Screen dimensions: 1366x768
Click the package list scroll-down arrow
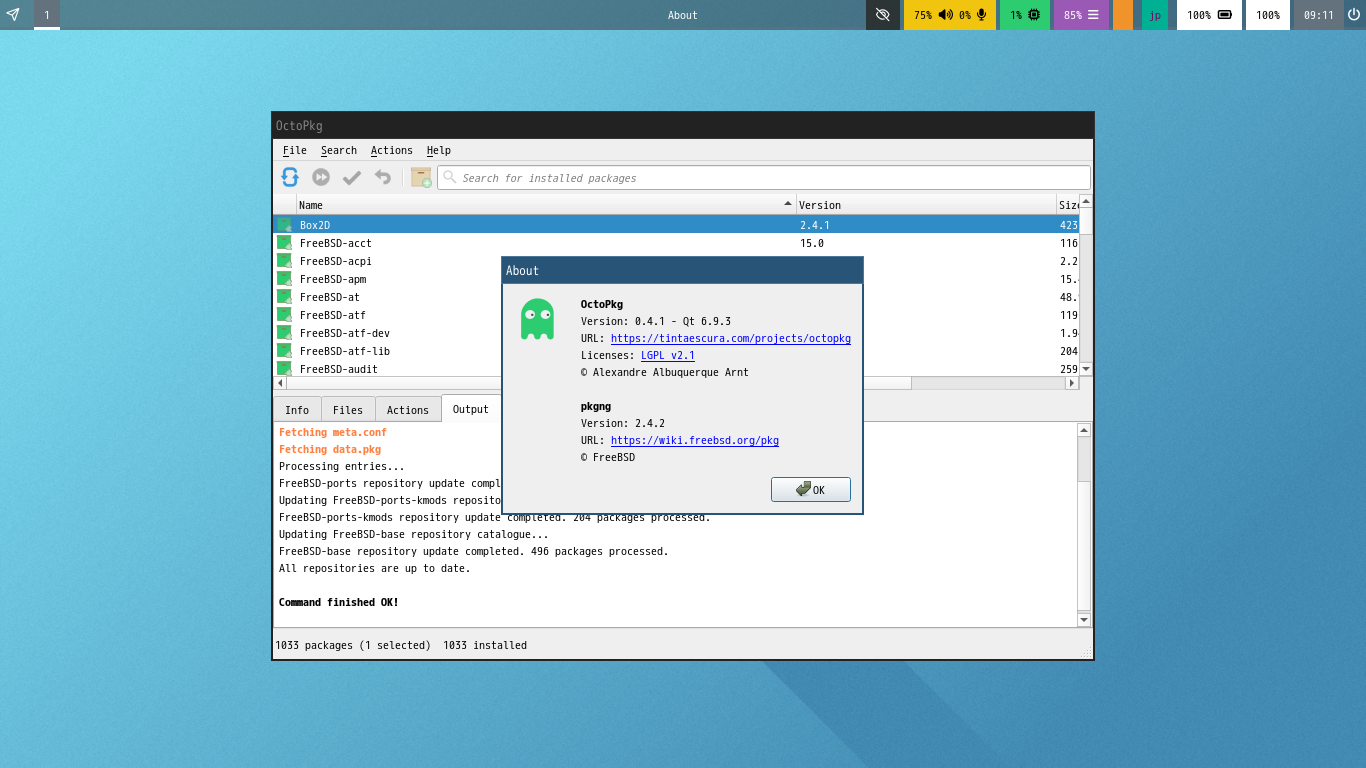tap(1086, 369)
